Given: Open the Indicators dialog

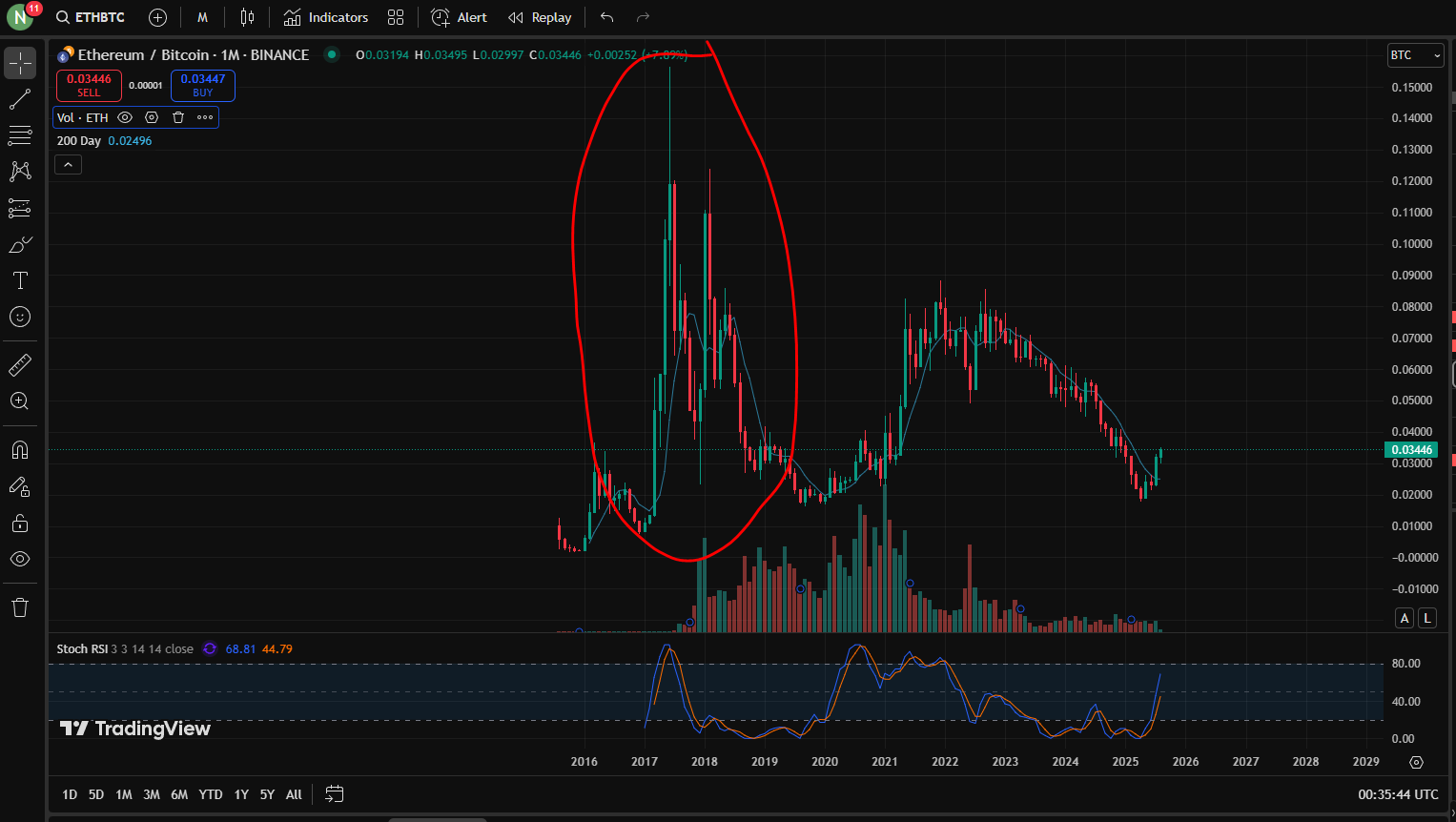Looking at the screenshot, I should pyautogui.click(x=326, y=17).
